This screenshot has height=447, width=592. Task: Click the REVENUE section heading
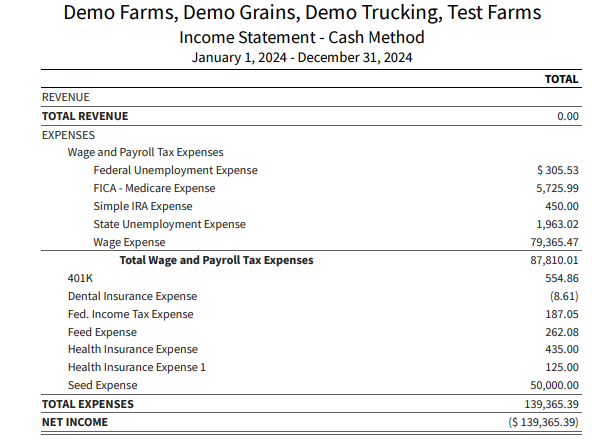pos(66,97)
